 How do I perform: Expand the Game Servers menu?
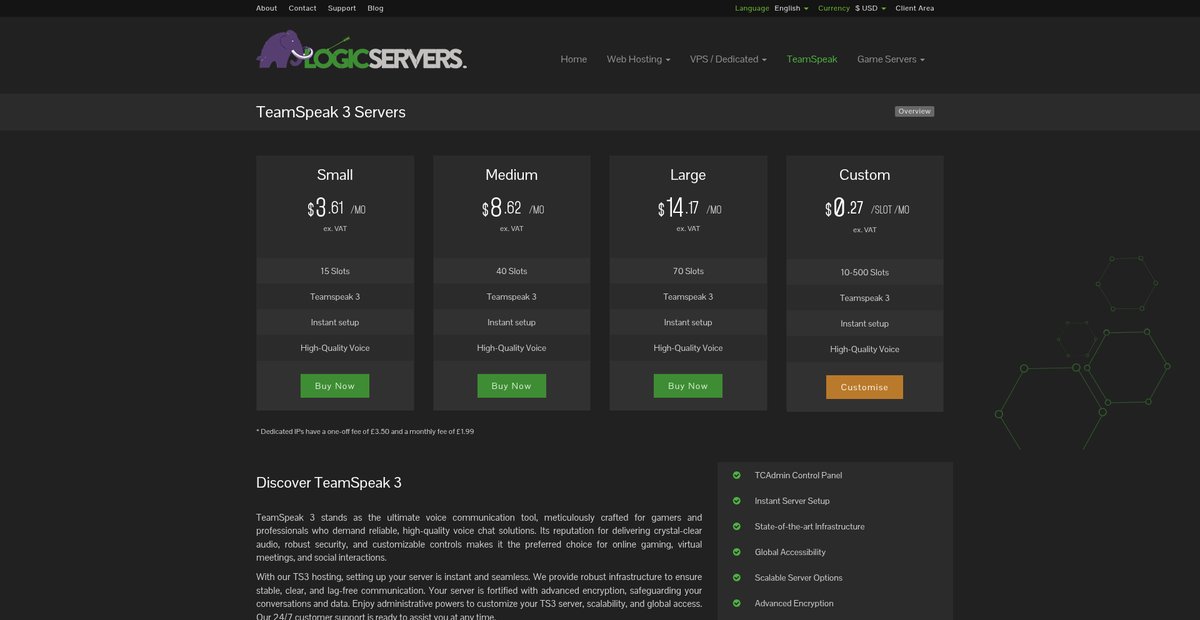tap(891, 59)
